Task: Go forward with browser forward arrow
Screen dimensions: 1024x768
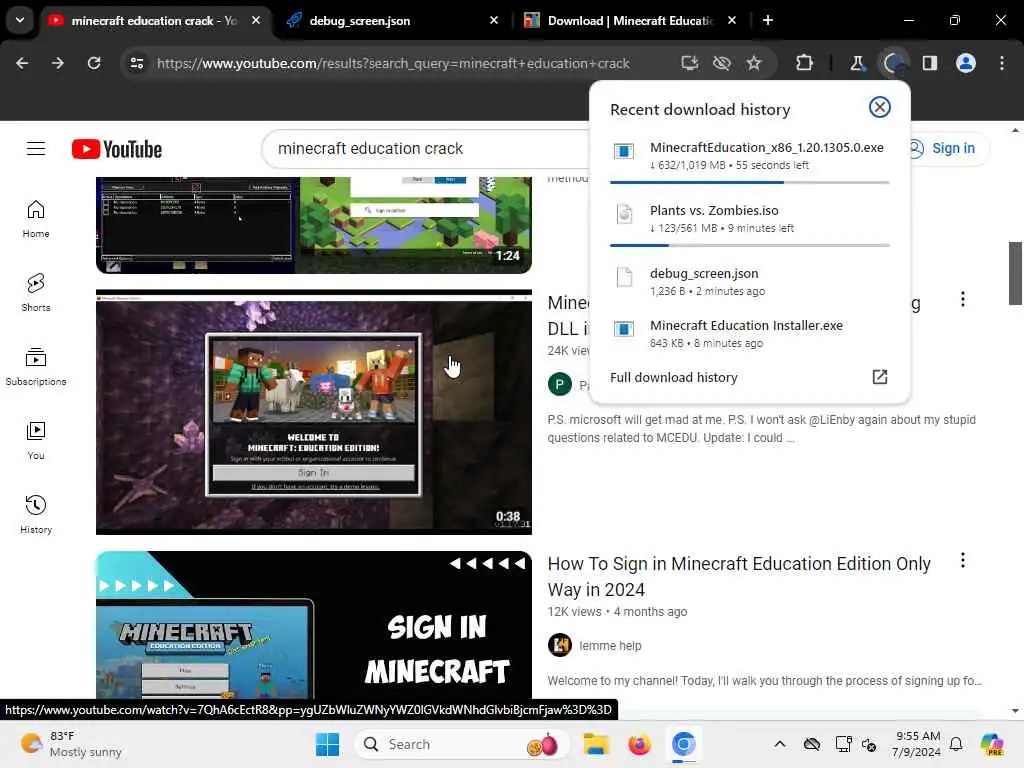Action: point(58,63)
